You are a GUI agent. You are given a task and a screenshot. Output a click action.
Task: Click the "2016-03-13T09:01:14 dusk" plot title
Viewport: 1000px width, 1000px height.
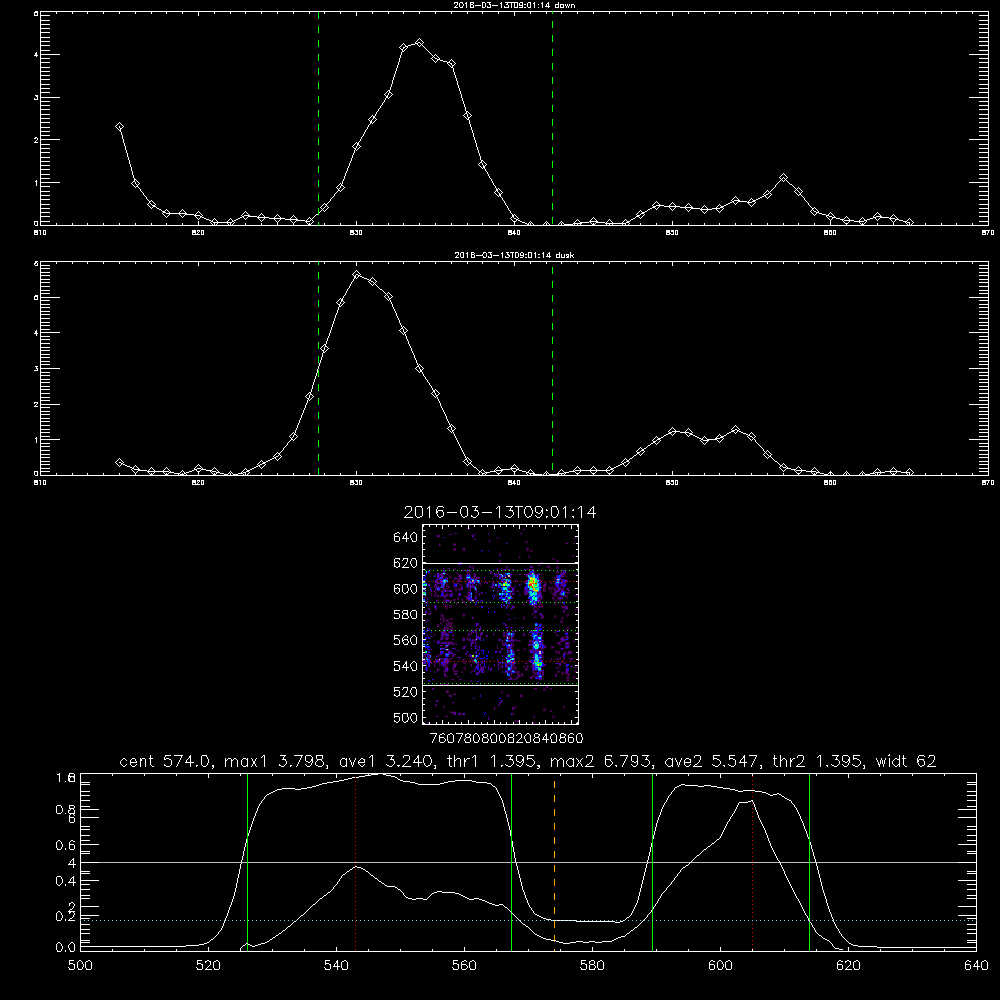(514, 255)
